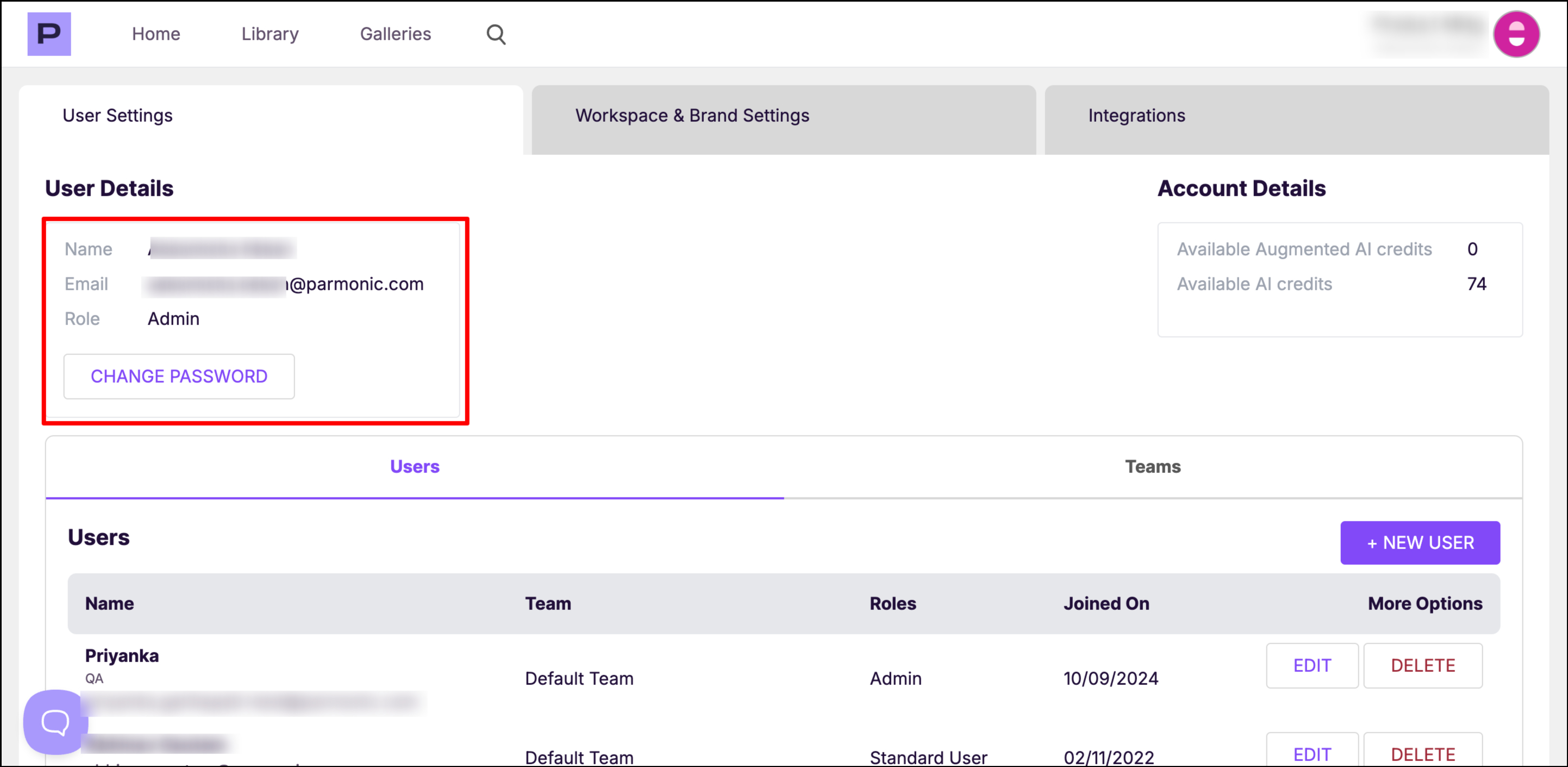Image resolution: width=1568 pixels, height=767 pixels.
Task: Delete the Standard User row
Action: point(1422,753)
